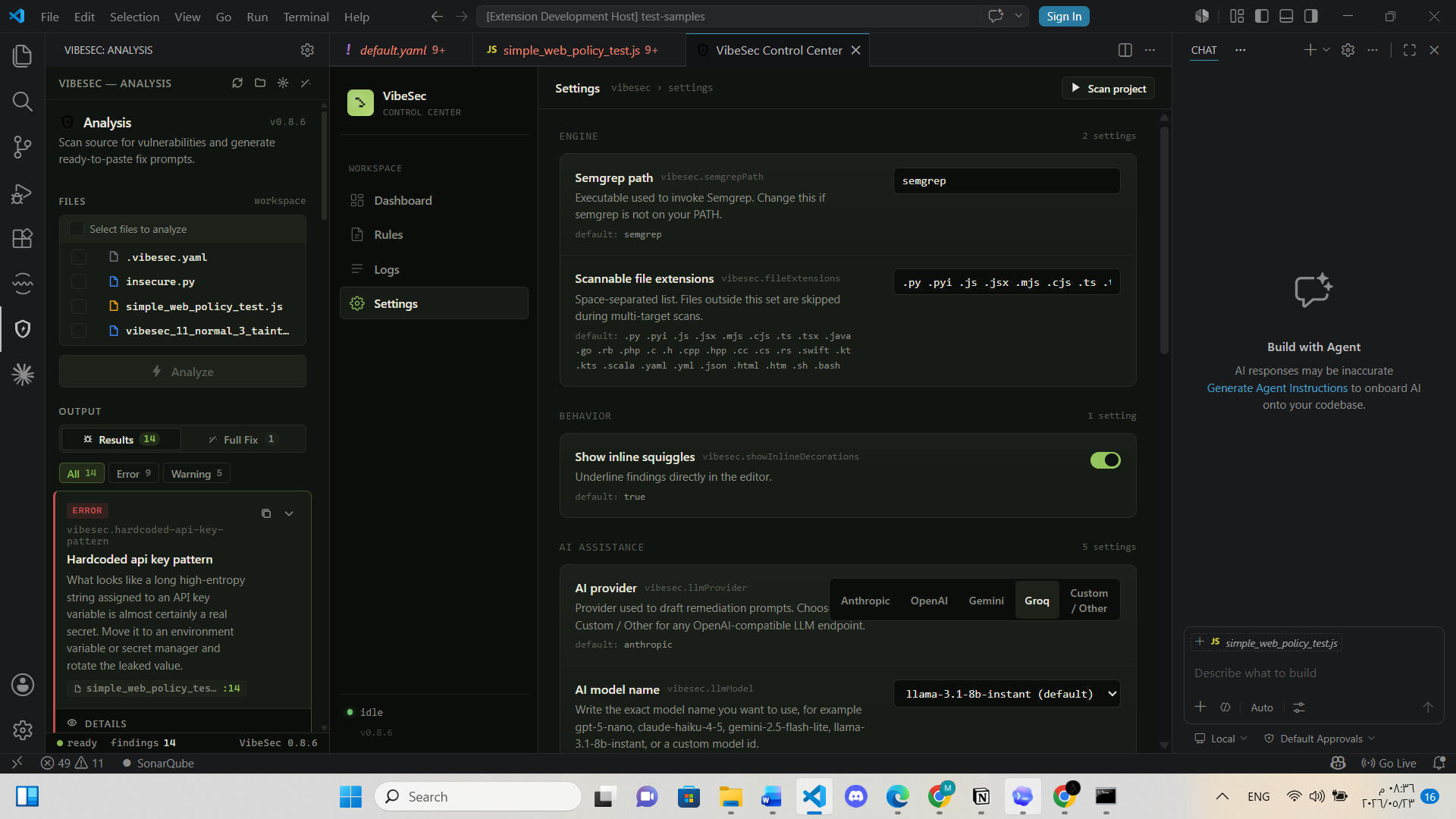Open the Explorer view in activity bar

23,55
